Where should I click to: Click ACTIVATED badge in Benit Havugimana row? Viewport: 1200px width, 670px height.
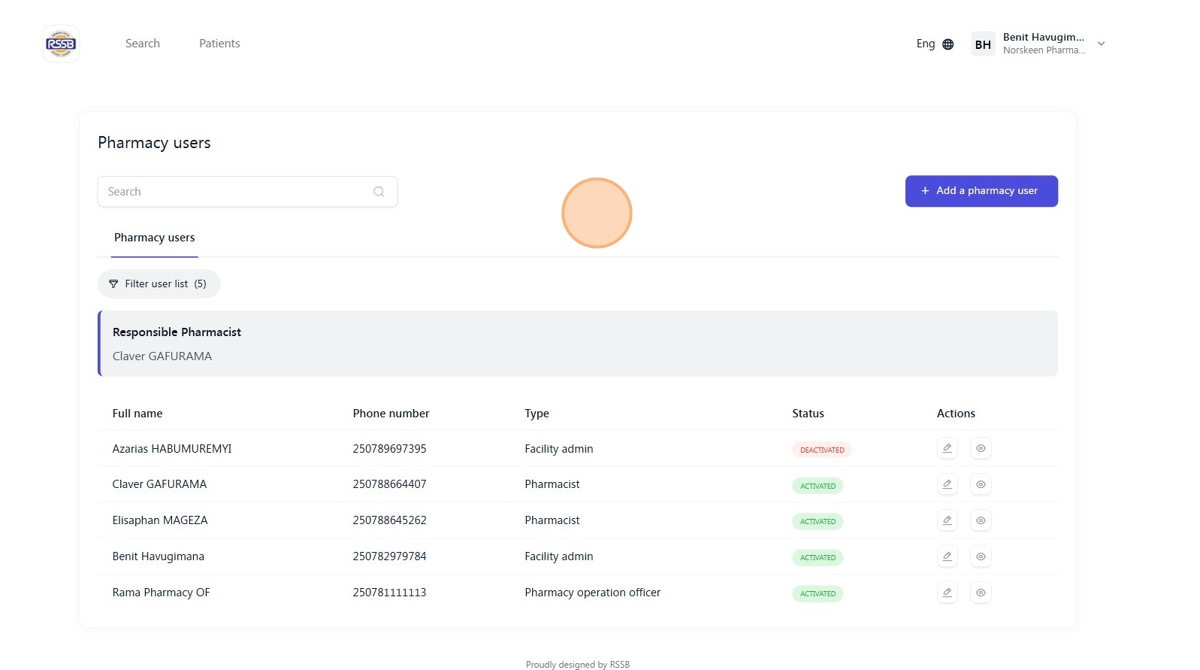tap(818, 557)
